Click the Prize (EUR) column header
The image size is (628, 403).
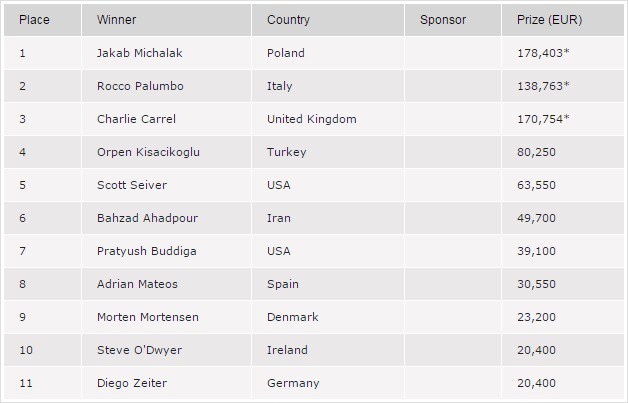click(x=549, y=20)
